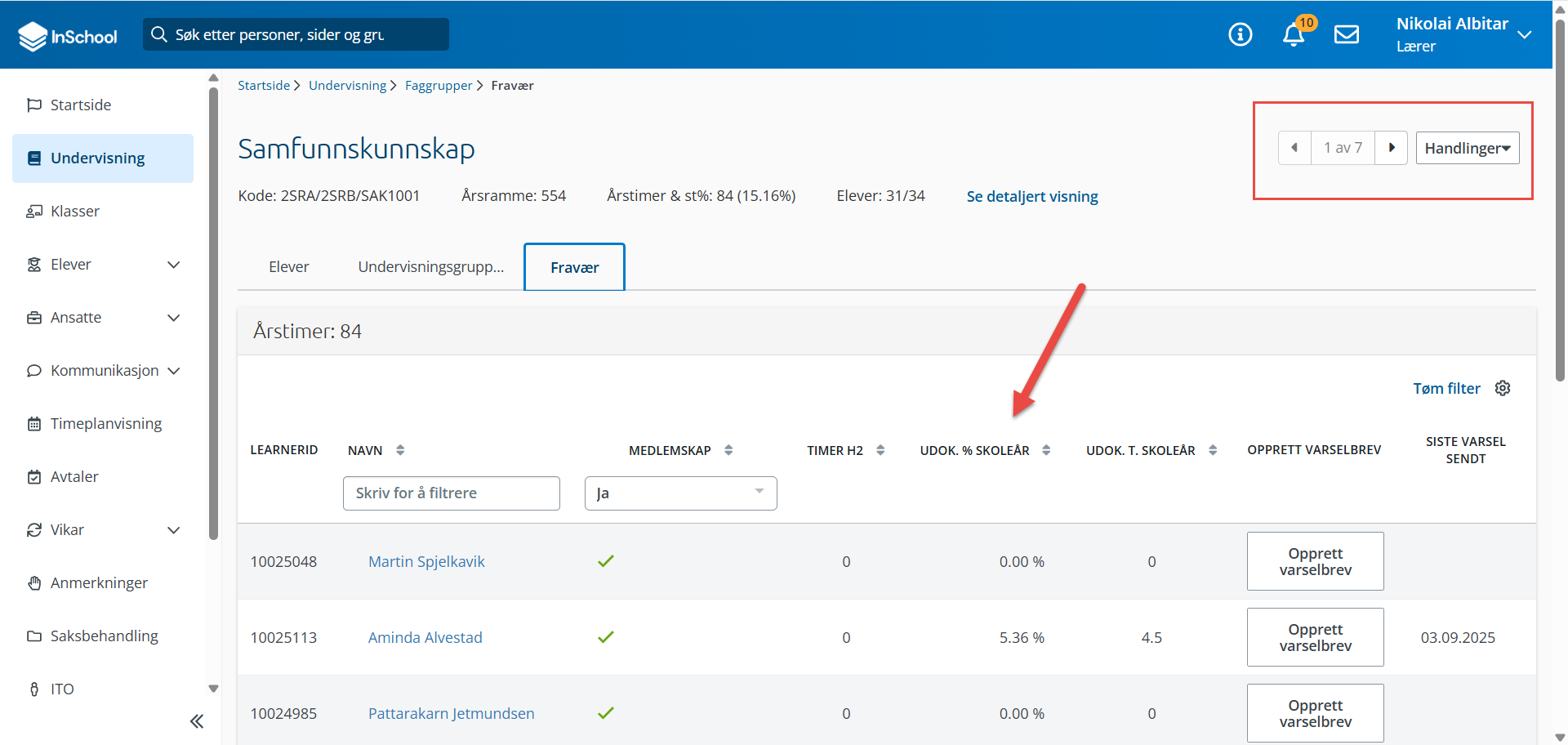Image resolution: width=1568 pixels, height=745 pixels.
Task: Open the information icon in header
Action: point(1240,34)
